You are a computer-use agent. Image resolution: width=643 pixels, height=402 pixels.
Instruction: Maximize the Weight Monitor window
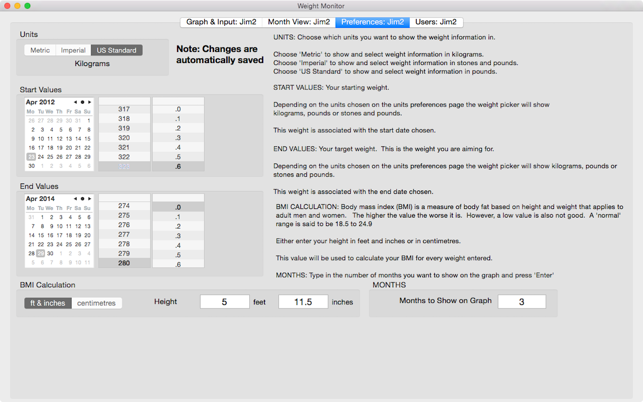pyautogui.click(x=27, y=6)
